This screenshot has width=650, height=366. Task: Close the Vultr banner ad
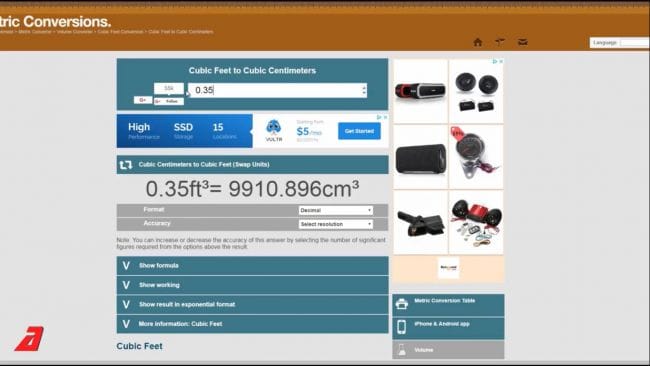[x=385, y=117]
